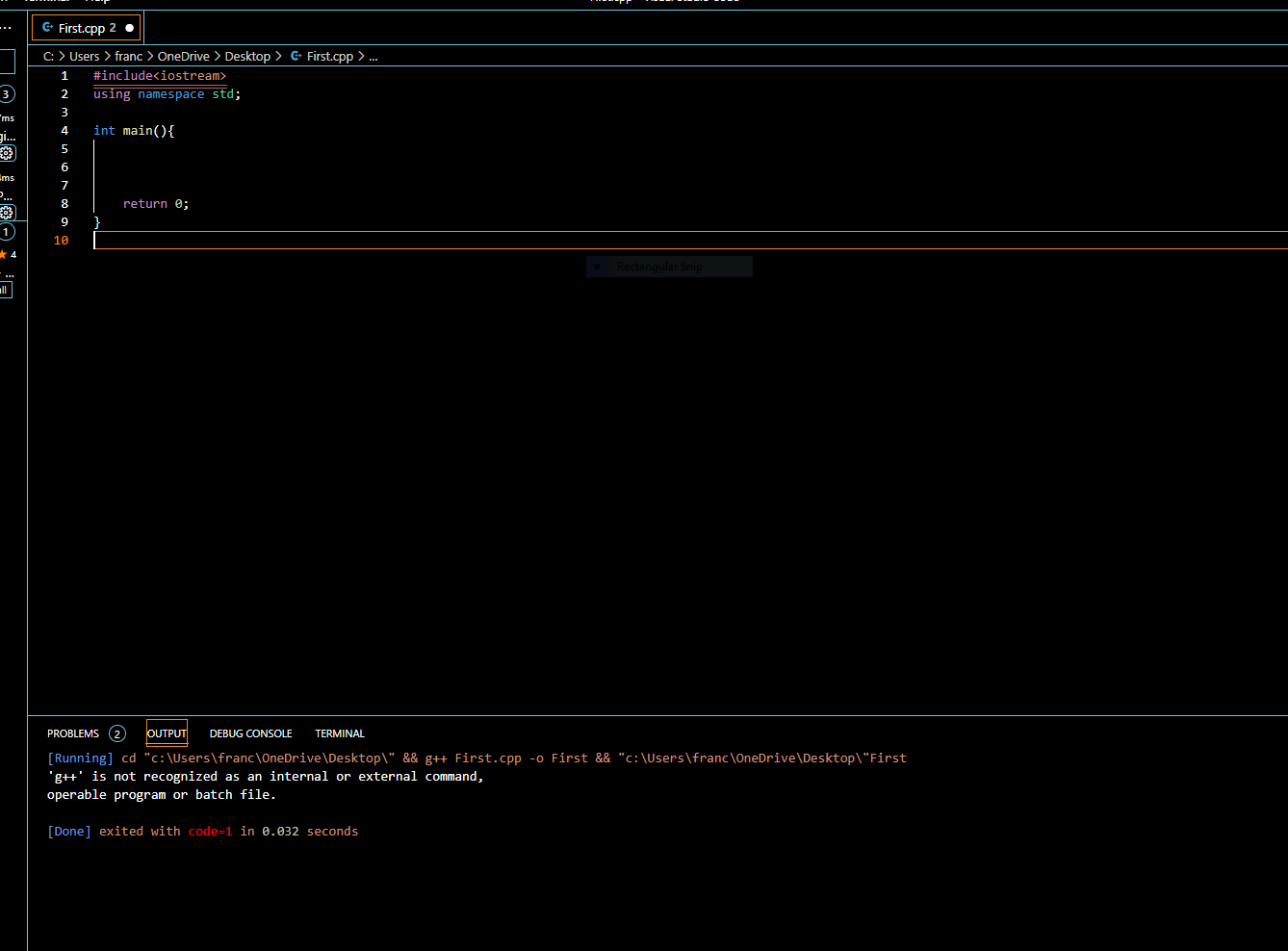Open the 'First.cpp' breadcrumb segment
The width and height of the screenshot is (1288, 951).
[330, 57]
